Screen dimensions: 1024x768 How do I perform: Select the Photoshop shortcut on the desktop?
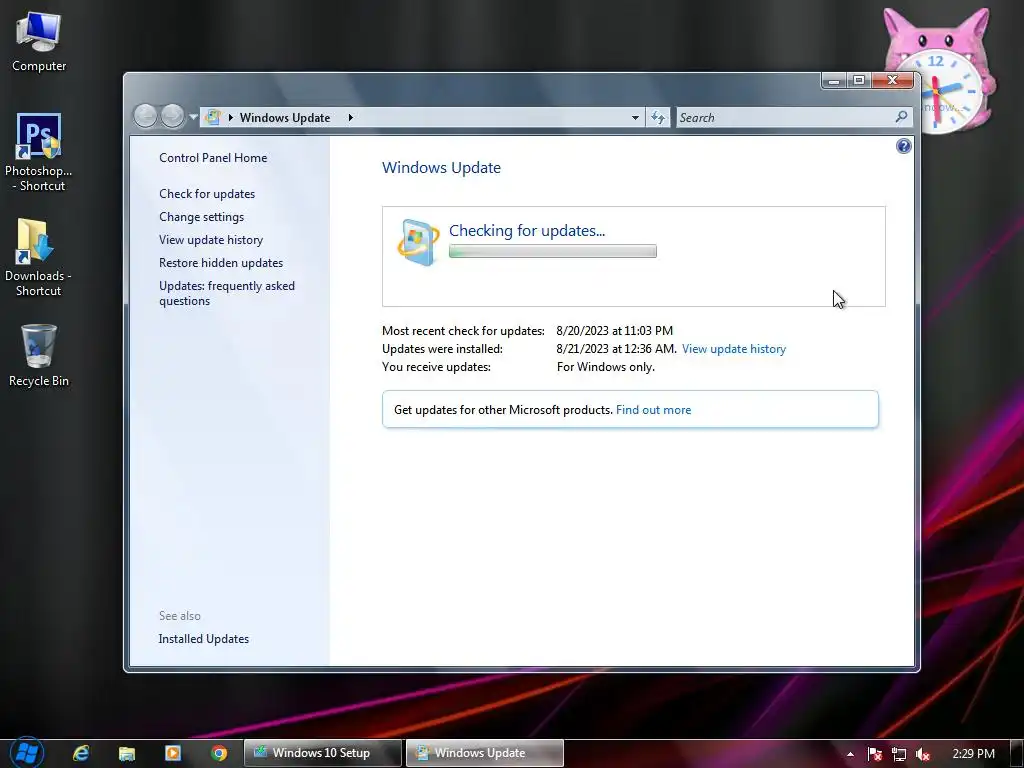[x=39, y=152]
